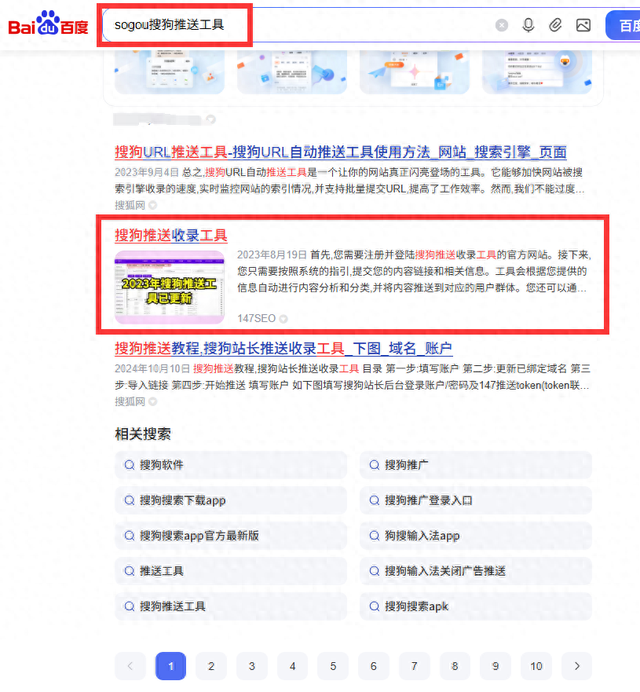Go to results page 5
This screenshot has width=640, height=692.
pos(333,666)
